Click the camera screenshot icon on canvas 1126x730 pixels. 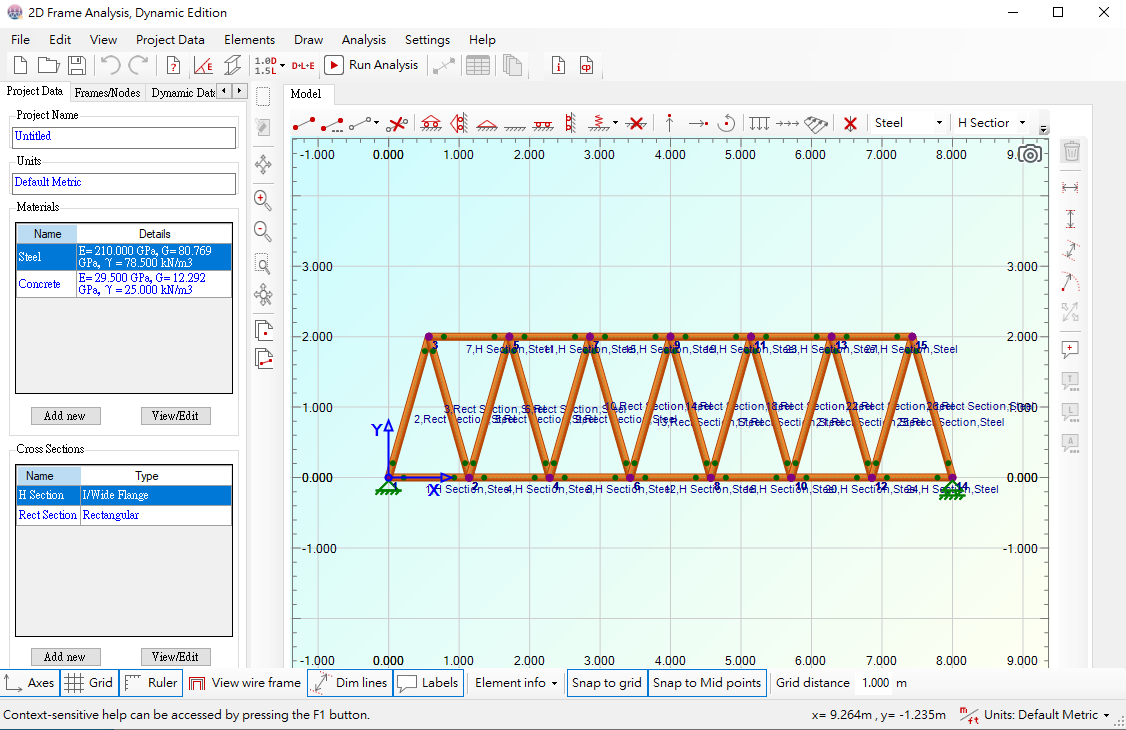tap(1030, 154)
